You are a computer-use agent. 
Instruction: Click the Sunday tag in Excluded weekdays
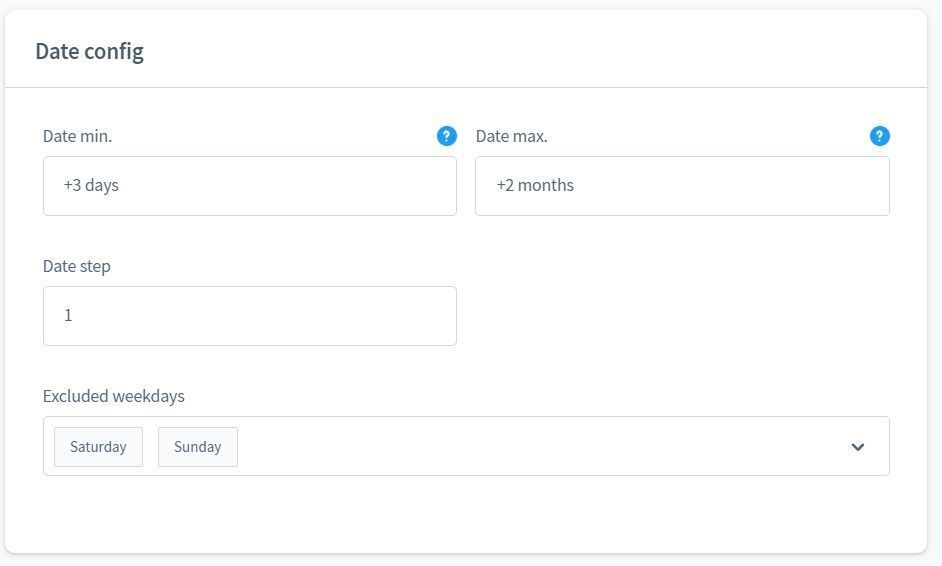(197, 447)
